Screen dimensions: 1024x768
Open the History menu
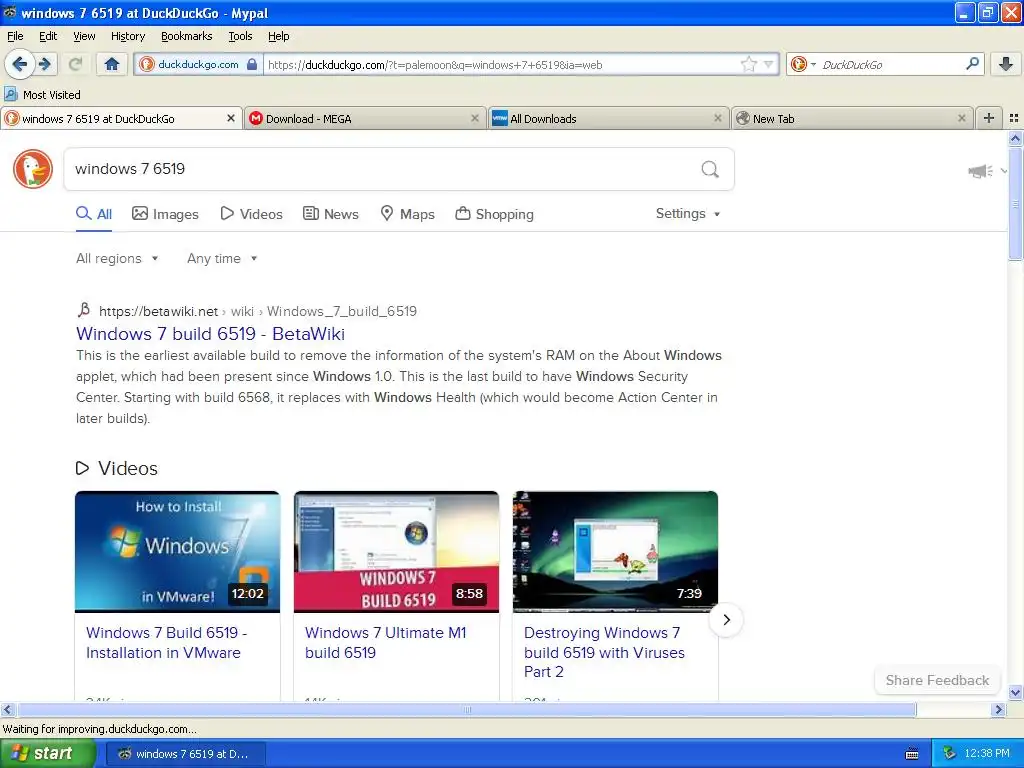click(127, 36)
